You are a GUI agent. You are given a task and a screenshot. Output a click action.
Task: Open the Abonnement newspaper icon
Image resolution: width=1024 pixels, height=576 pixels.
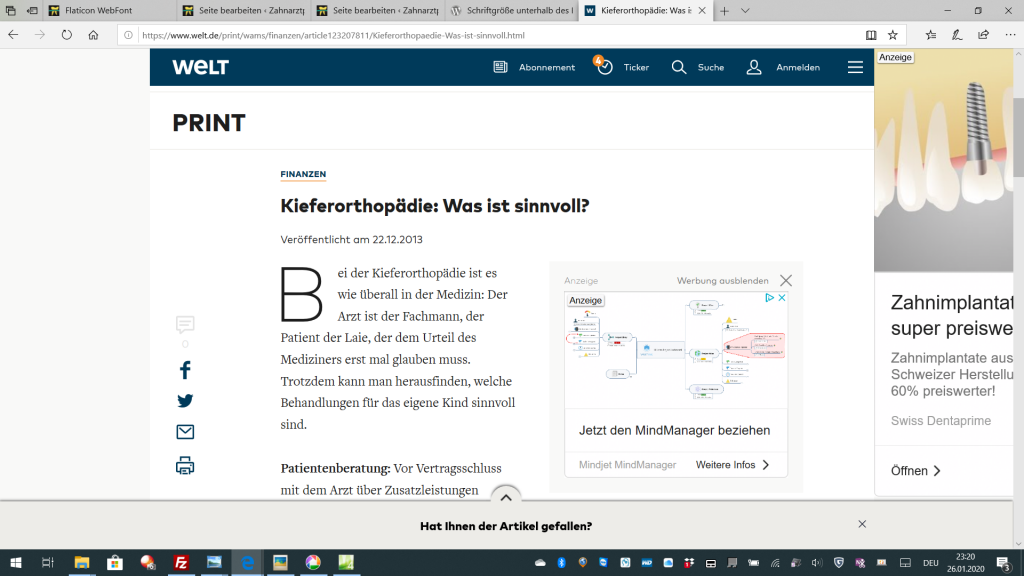[x=500, y=67]
